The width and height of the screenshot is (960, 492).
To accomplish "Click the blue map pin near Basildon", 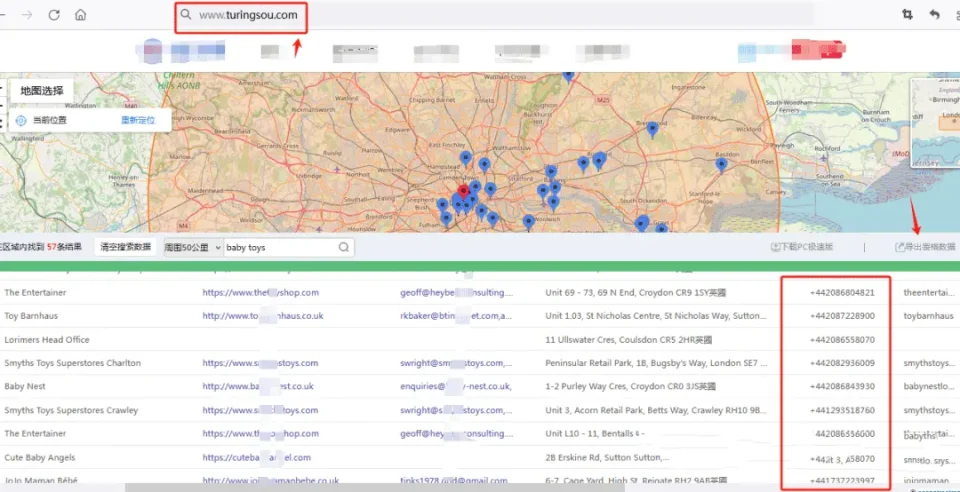I will click(721, 164).
